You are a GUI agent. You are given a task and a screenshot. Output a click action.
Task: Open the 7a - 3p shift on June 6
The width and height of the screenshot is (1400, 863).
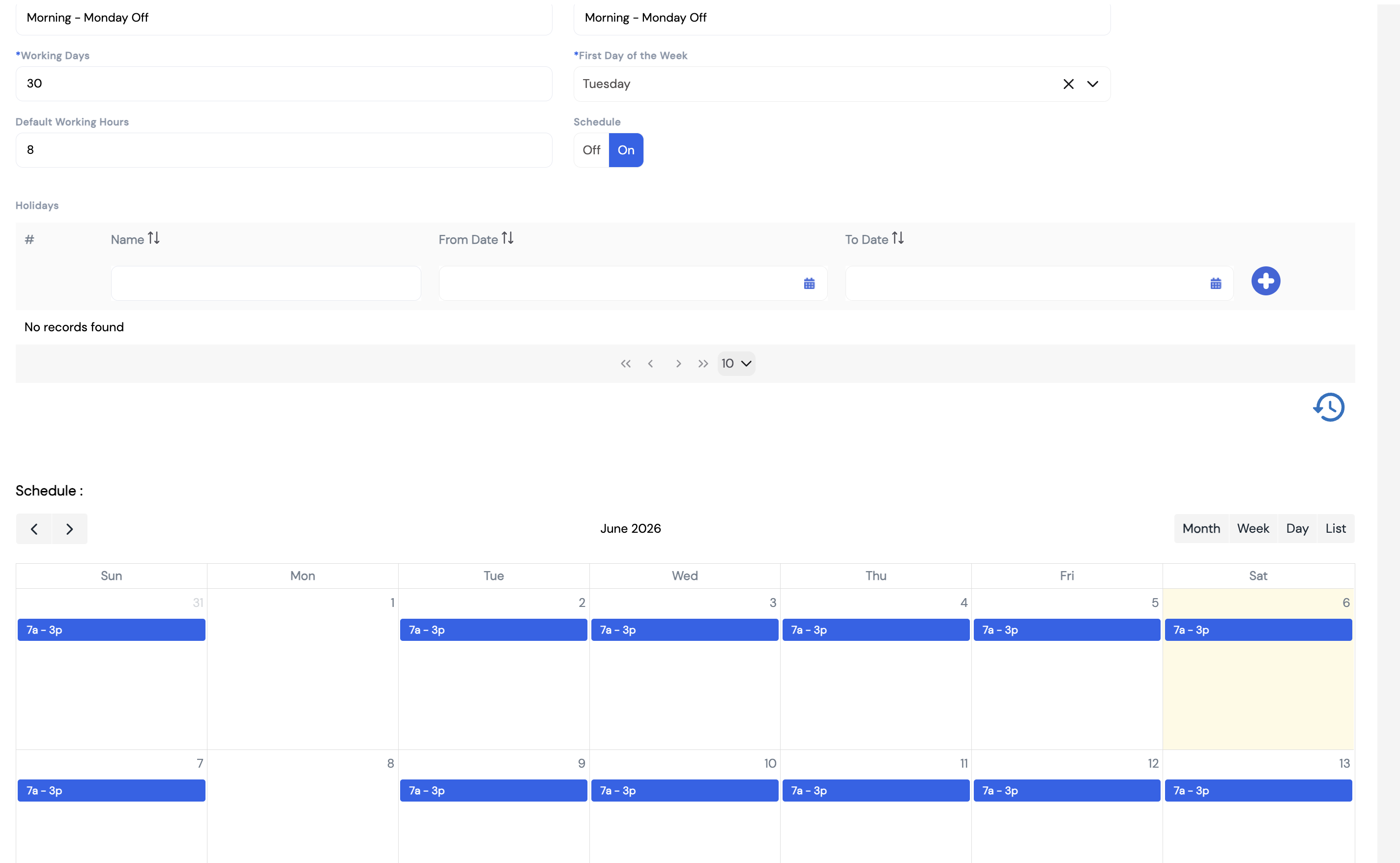point(1258,630)
